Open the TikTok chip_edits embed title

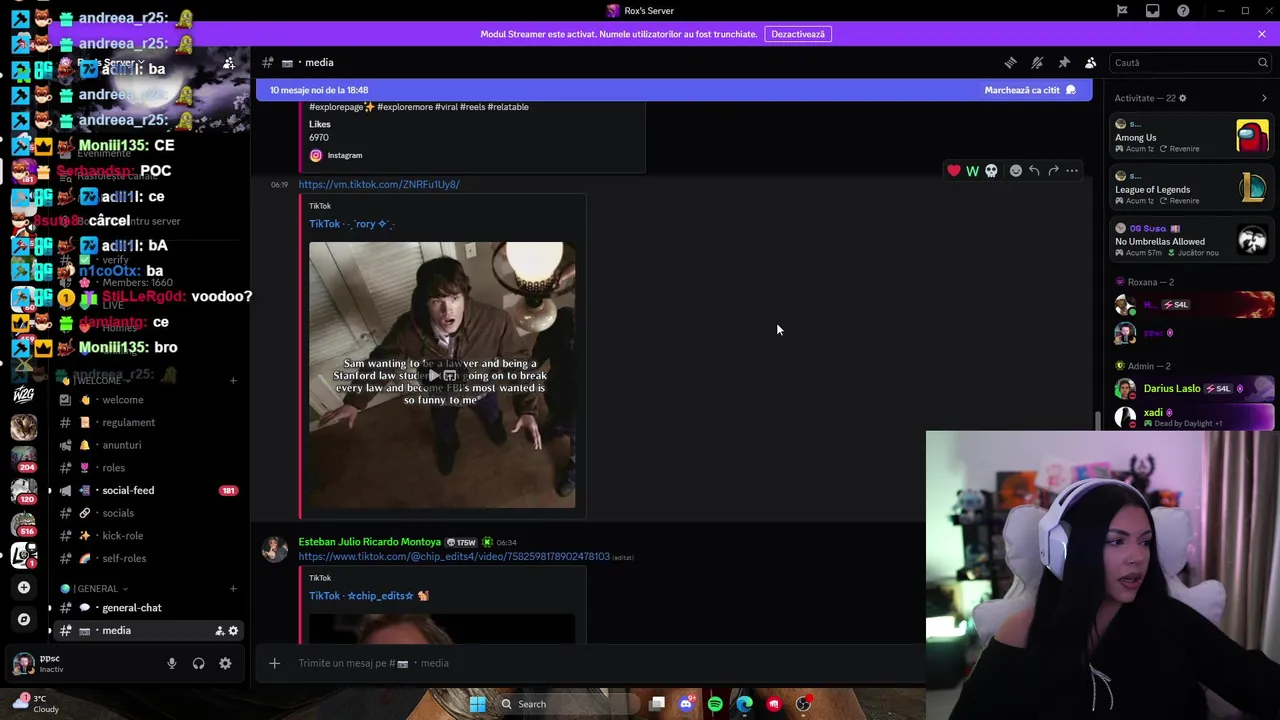point(369,596)
